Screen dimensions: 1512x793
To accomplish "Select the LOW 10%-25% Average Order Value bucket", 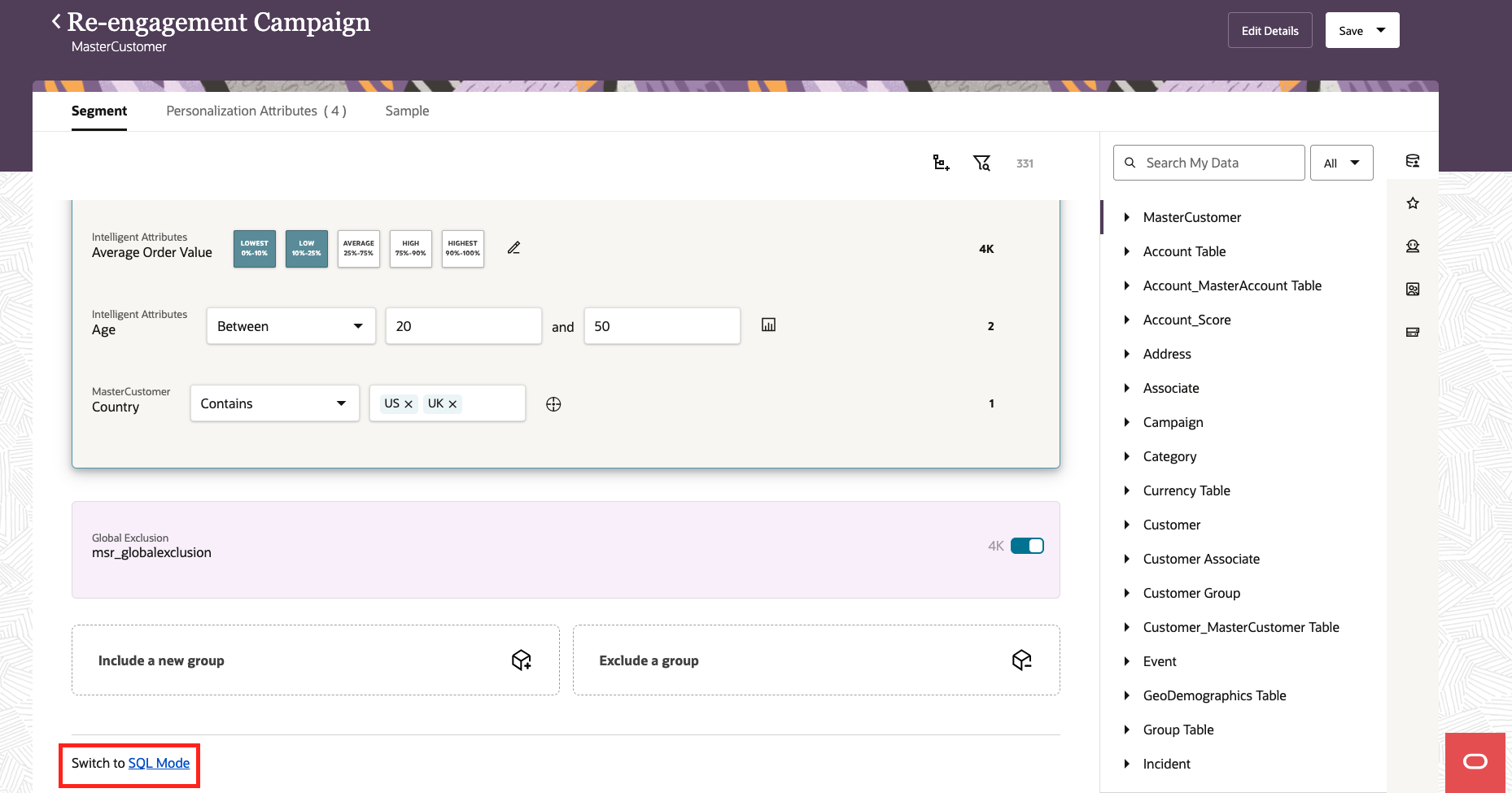I will [x=306, y=248].
